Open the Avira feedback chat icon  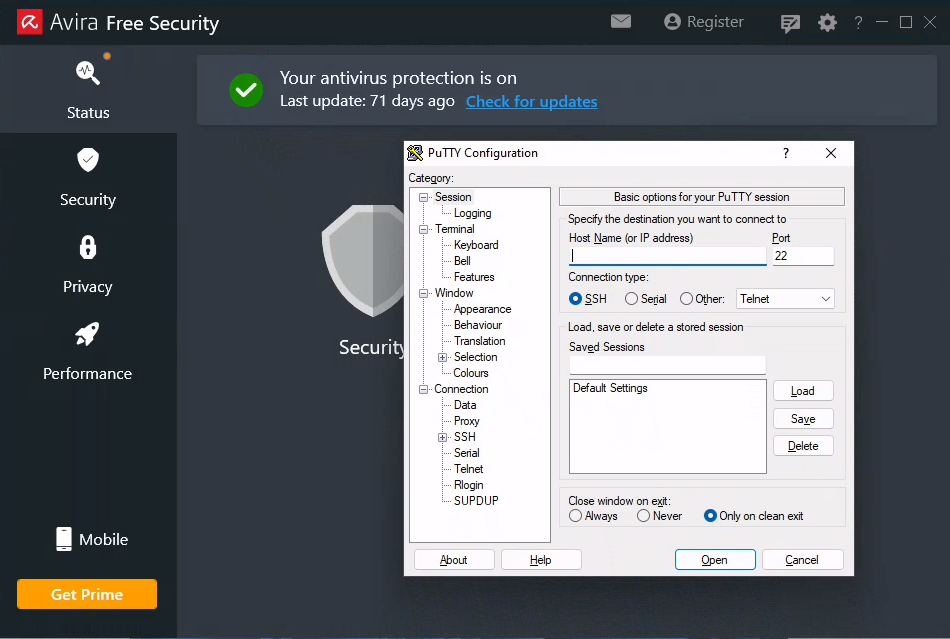790,24
